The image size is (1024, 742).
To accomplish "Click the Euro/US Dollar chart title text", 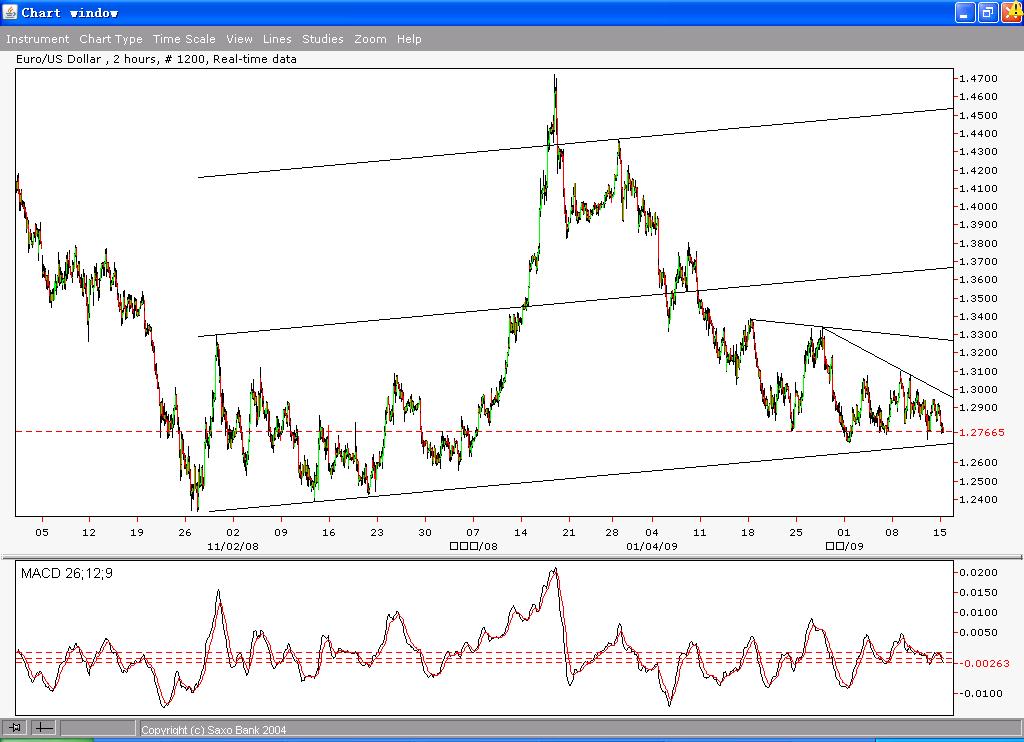I will pyautogui.click(x=156, y=59).
